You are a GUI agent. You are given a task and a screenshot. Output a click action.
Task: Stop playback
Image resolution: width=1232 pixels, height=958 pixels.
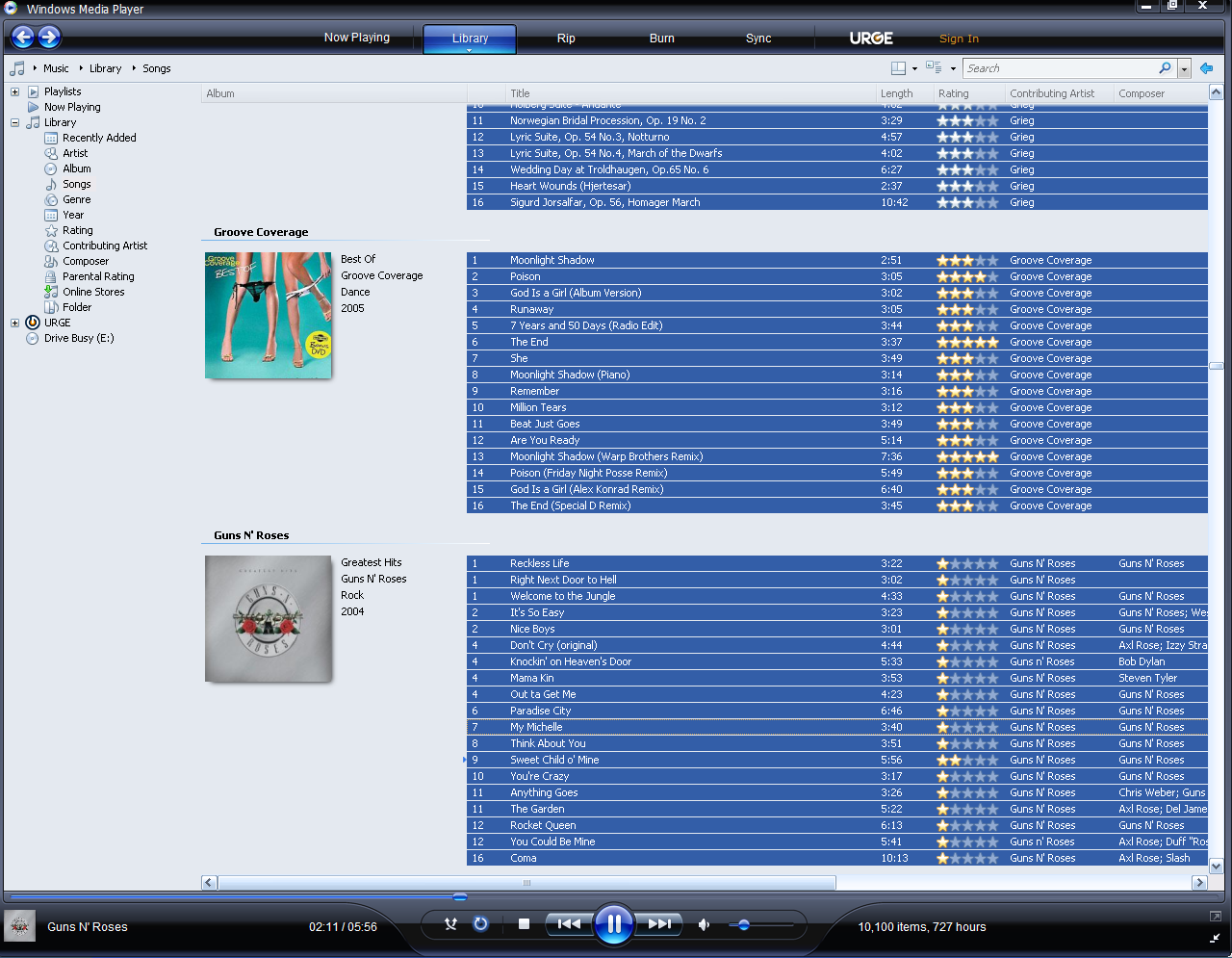pyautogui.click(x=524, y=924)
